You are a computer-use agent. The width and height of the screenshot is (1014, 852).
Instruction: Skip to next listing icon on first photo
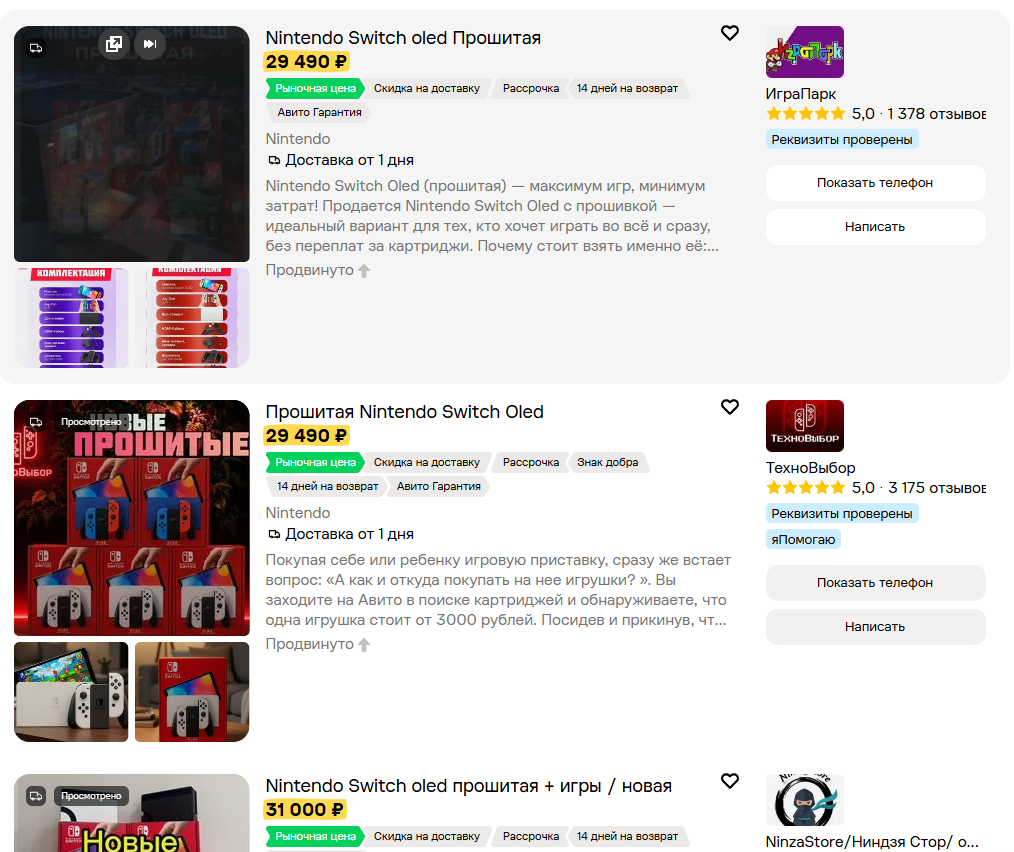[x=150, y=44]
